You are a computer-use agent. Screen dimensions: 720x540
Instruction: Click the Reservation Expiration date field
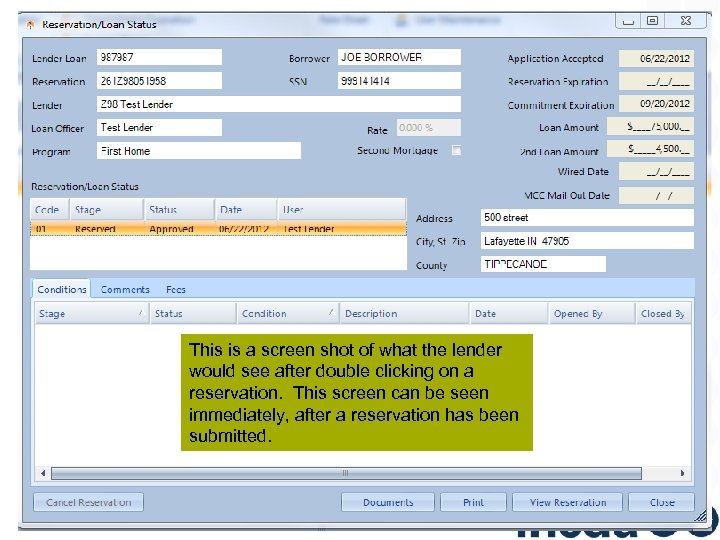tap(656, 82)
